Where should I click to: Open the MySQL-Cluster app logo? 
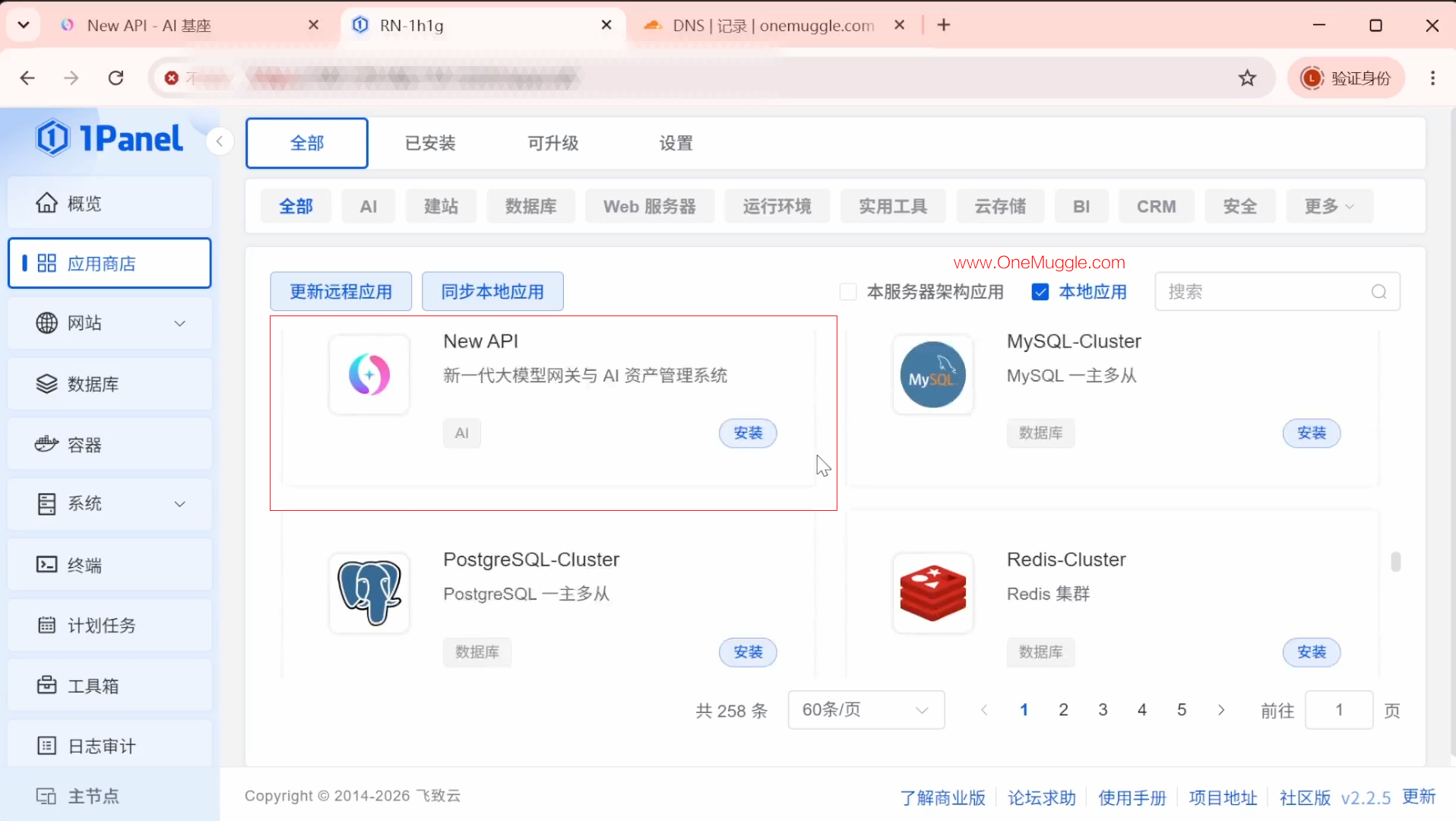933,375
